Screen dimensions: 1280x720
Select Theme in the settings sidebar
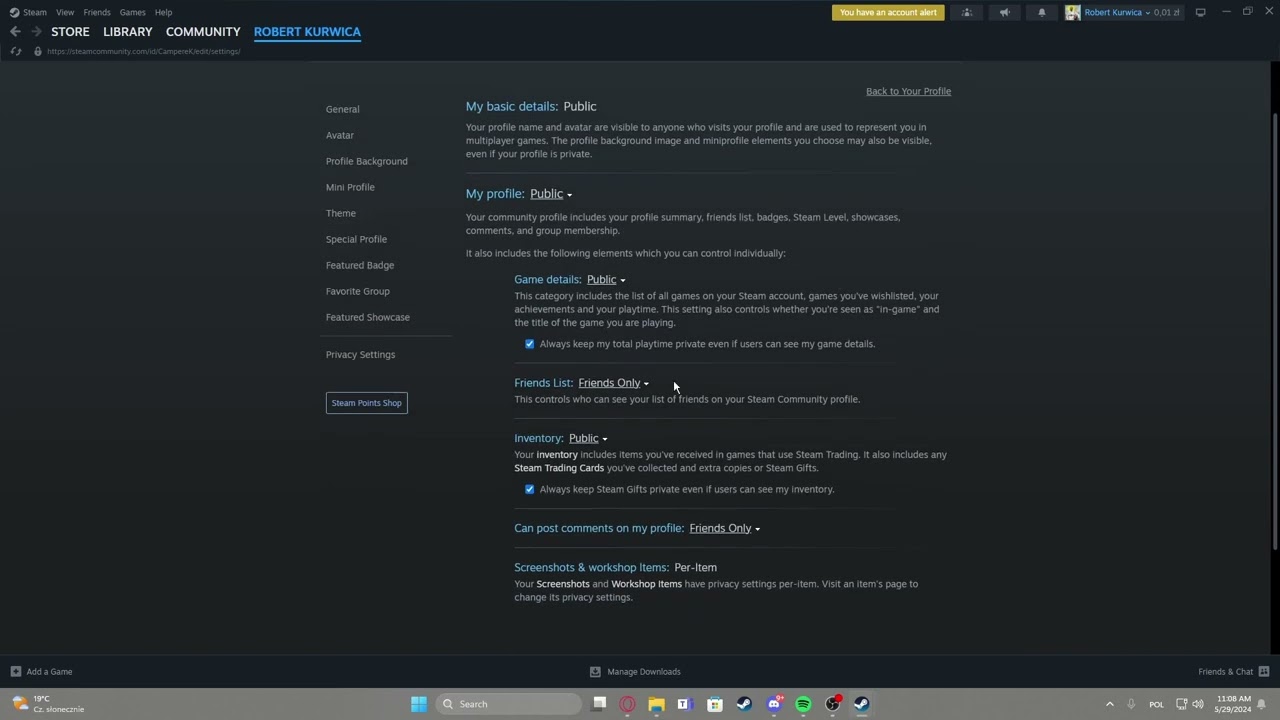340,213
